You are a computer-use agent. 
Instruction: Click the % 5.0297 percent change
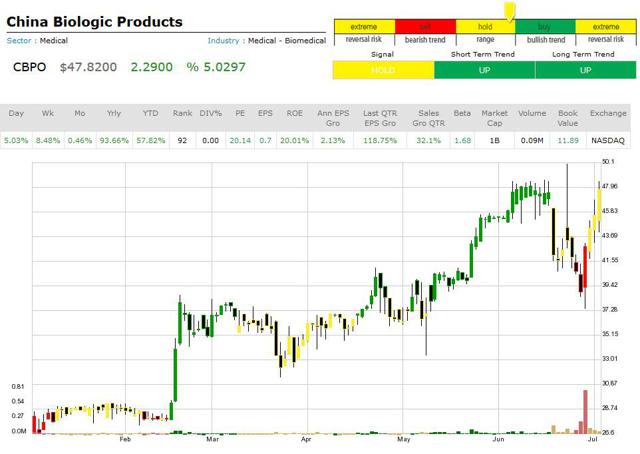pyautogui.click(x=216, y=67)
